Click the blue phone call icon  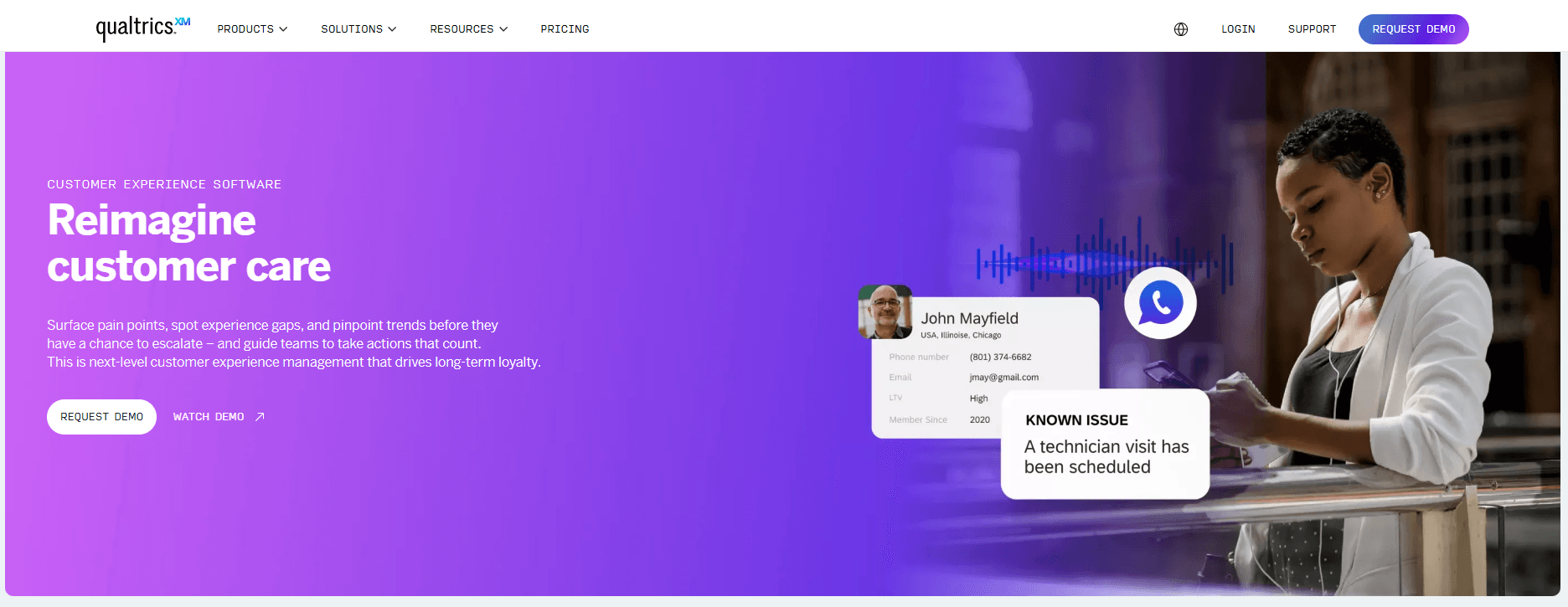(x=1160, y=302)
